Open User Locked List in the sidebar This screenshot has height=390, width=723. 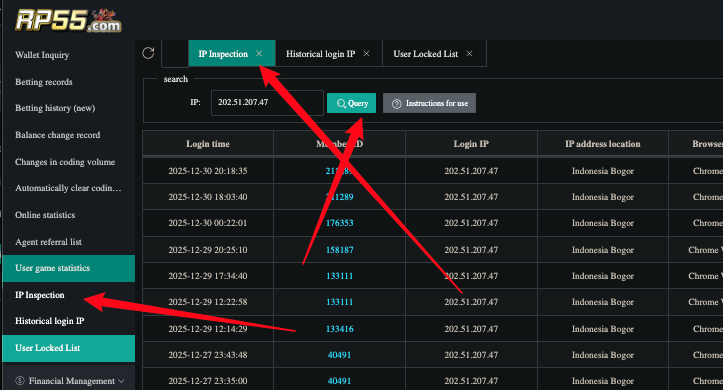69,348
